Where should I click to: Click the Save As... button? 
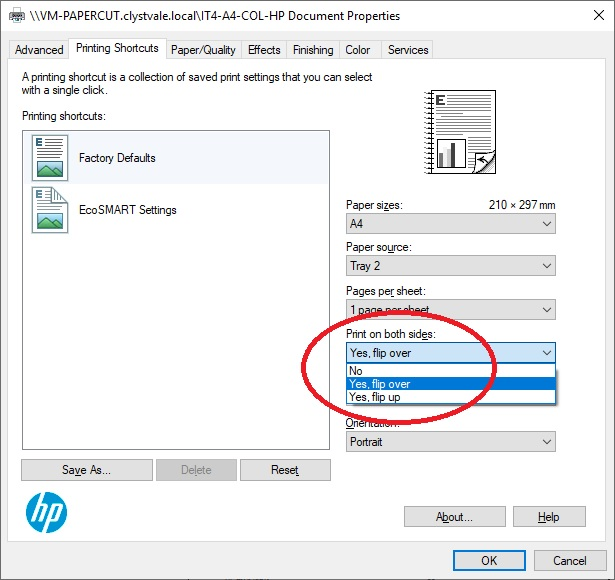point(87,470)
